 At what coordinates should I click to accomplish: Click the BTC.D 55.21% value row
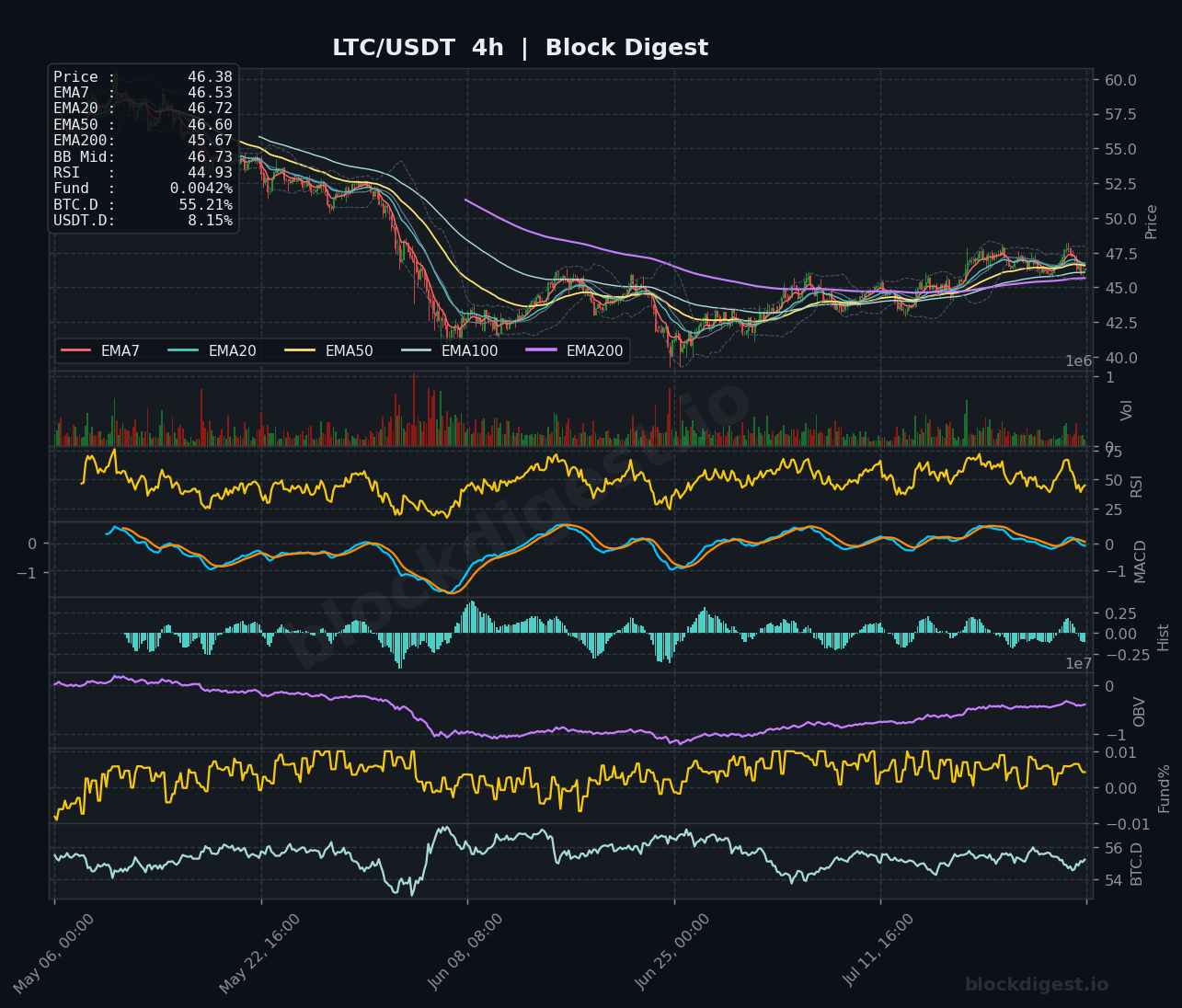point(143,205)
